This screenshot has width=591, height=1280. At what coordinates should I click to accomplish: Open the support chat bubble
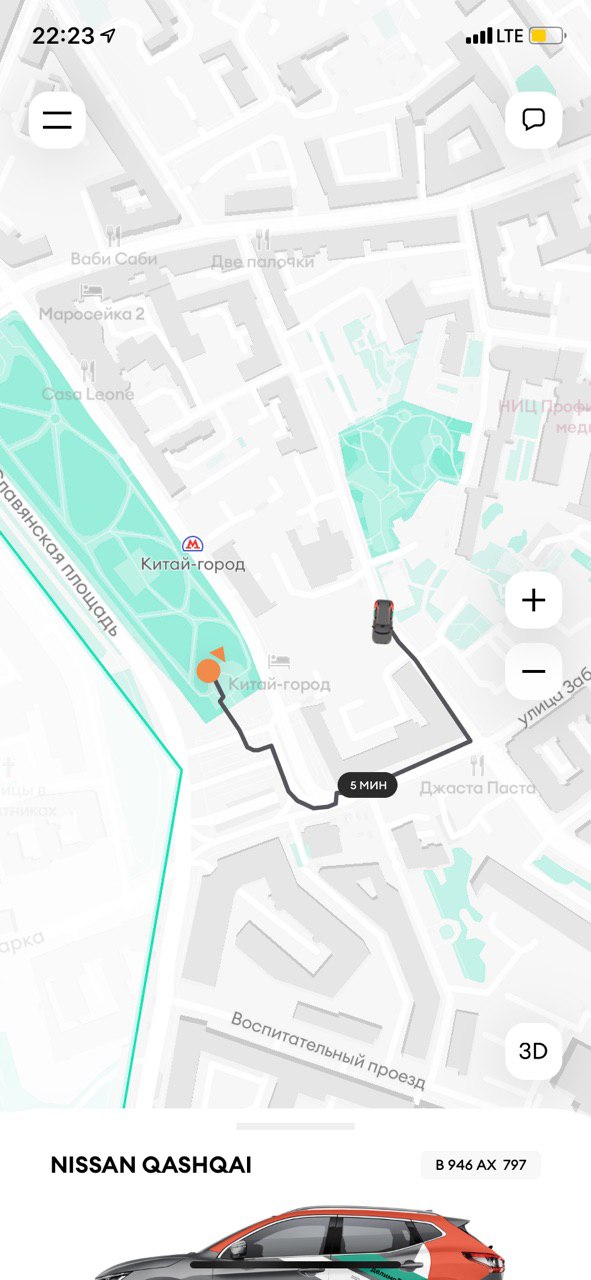tap(533, 120)
